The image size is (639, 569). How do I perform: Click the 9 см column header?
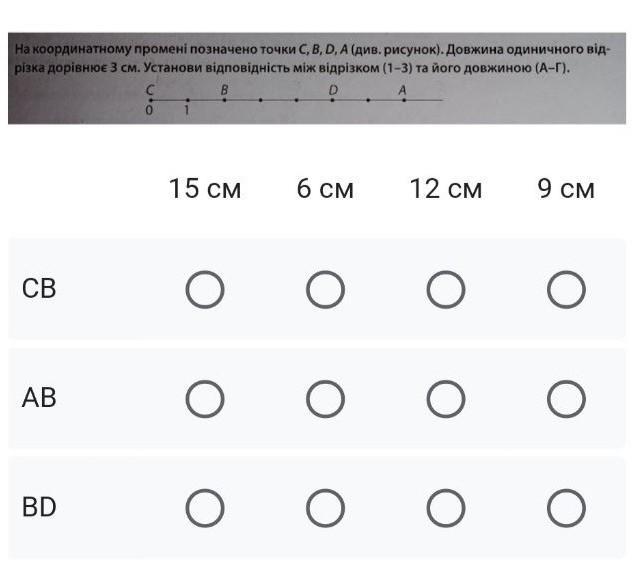566,189
